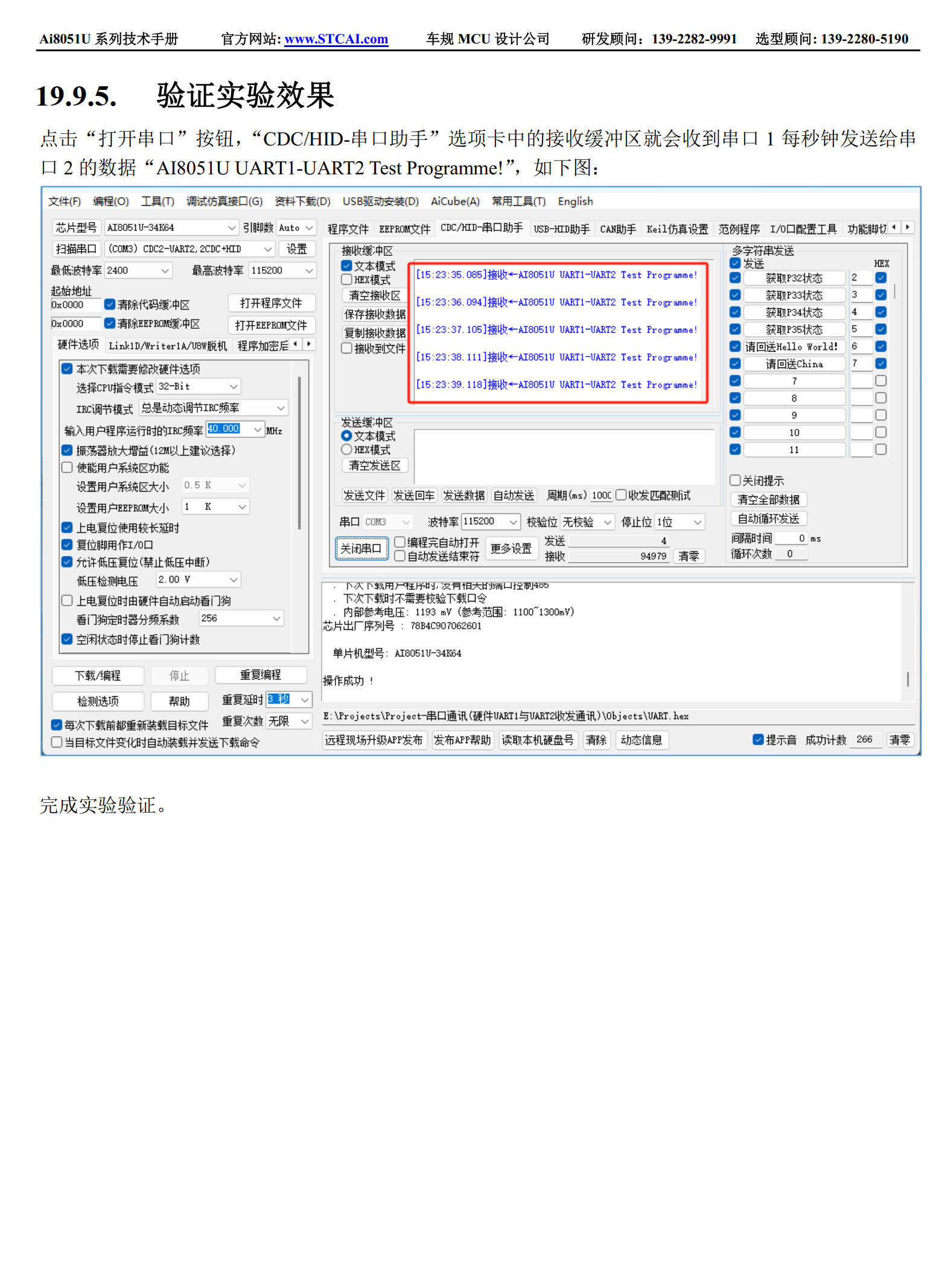Enable receive buffer HEX模式 checkbox

346,280
